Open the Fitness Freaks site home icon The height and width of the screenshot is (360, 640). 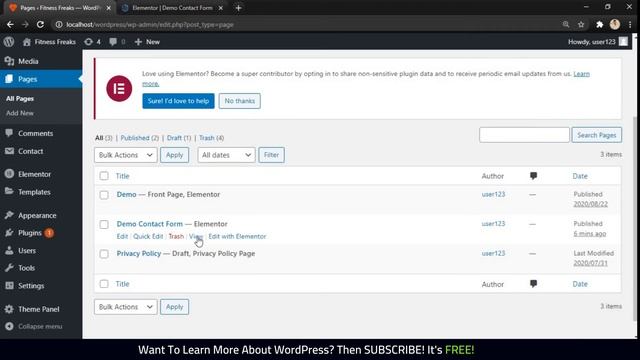click(27, 42)
